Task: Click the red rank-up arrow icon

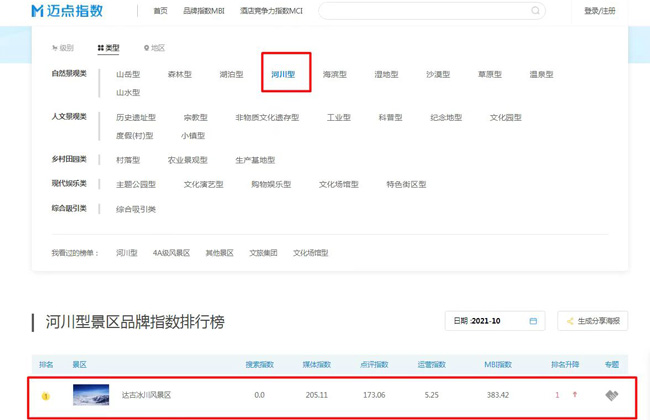Action: coord(575,395)
